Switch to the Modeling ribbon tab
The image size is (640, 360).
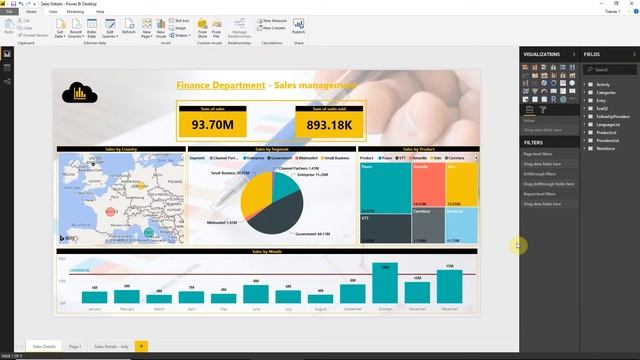click(75, 12)
